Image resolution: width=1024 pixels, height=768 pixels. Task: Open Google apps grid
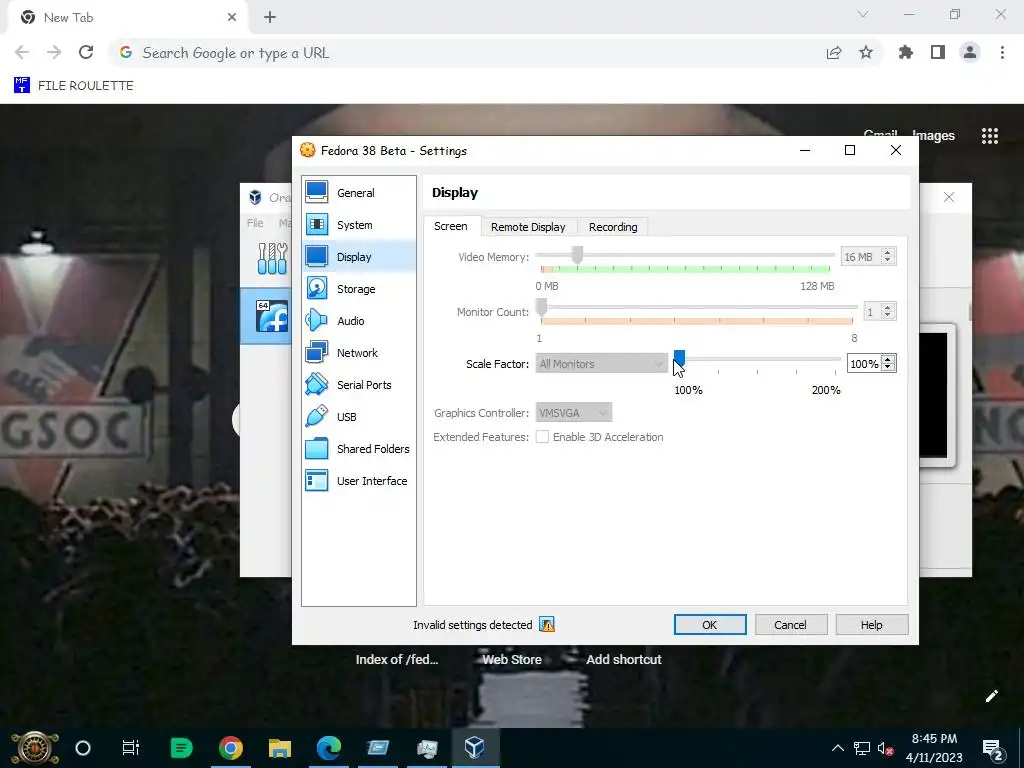tap(990, 135)
